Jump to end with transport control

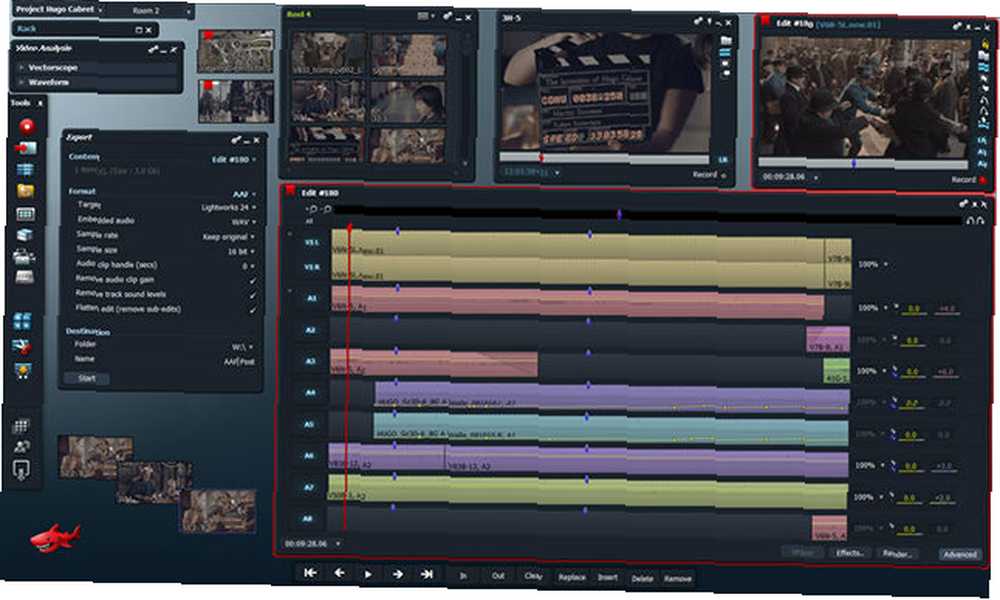427,574
